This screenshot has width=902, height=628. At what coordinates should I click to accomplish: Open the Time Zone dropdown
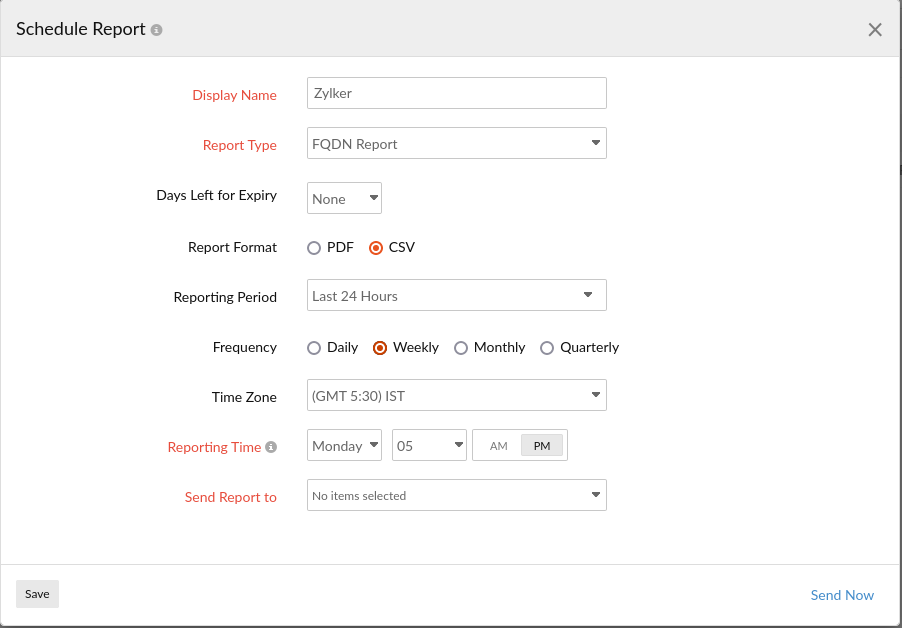point(456,395)
